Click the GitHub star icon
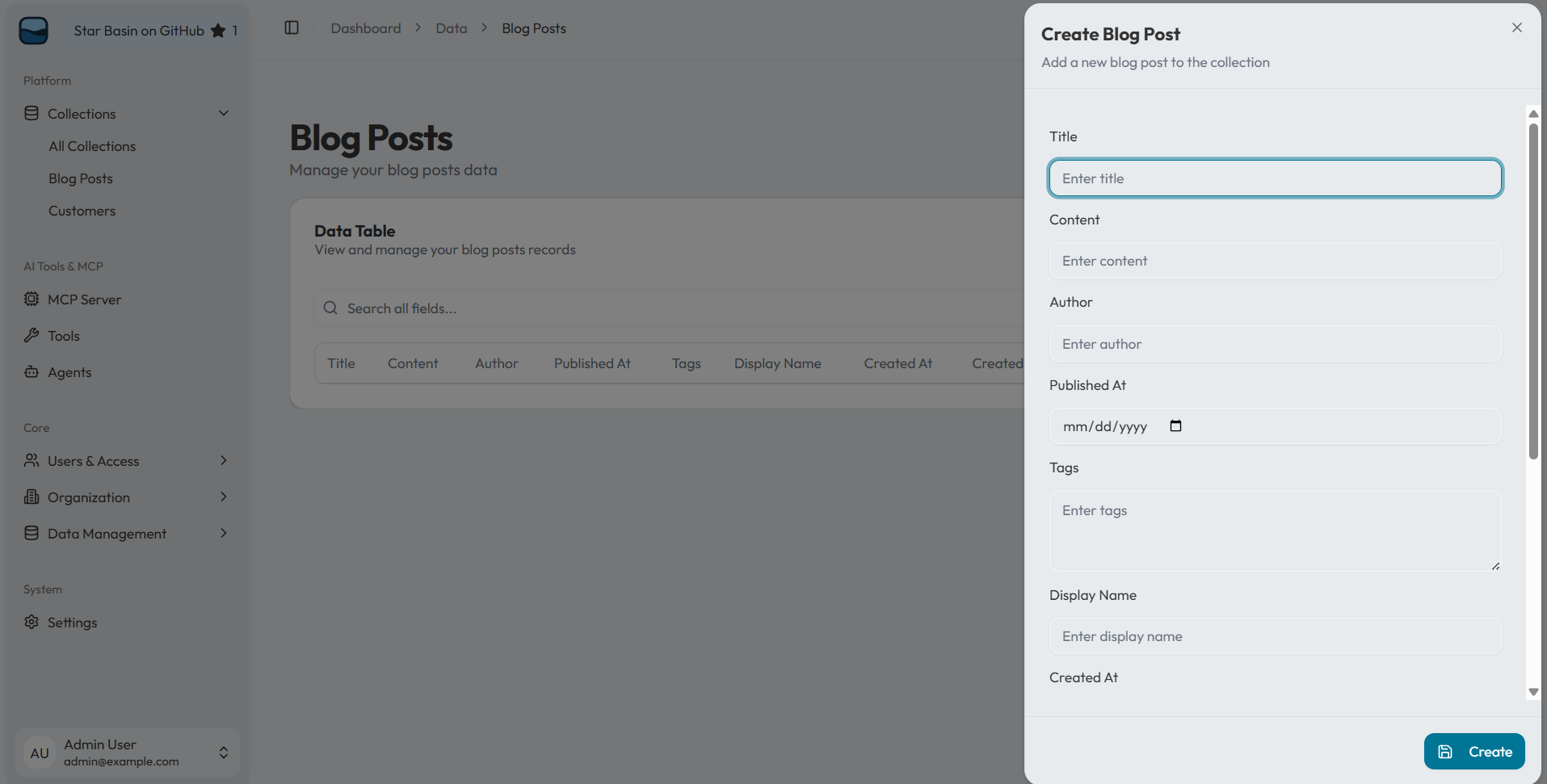 click(218, 31)
